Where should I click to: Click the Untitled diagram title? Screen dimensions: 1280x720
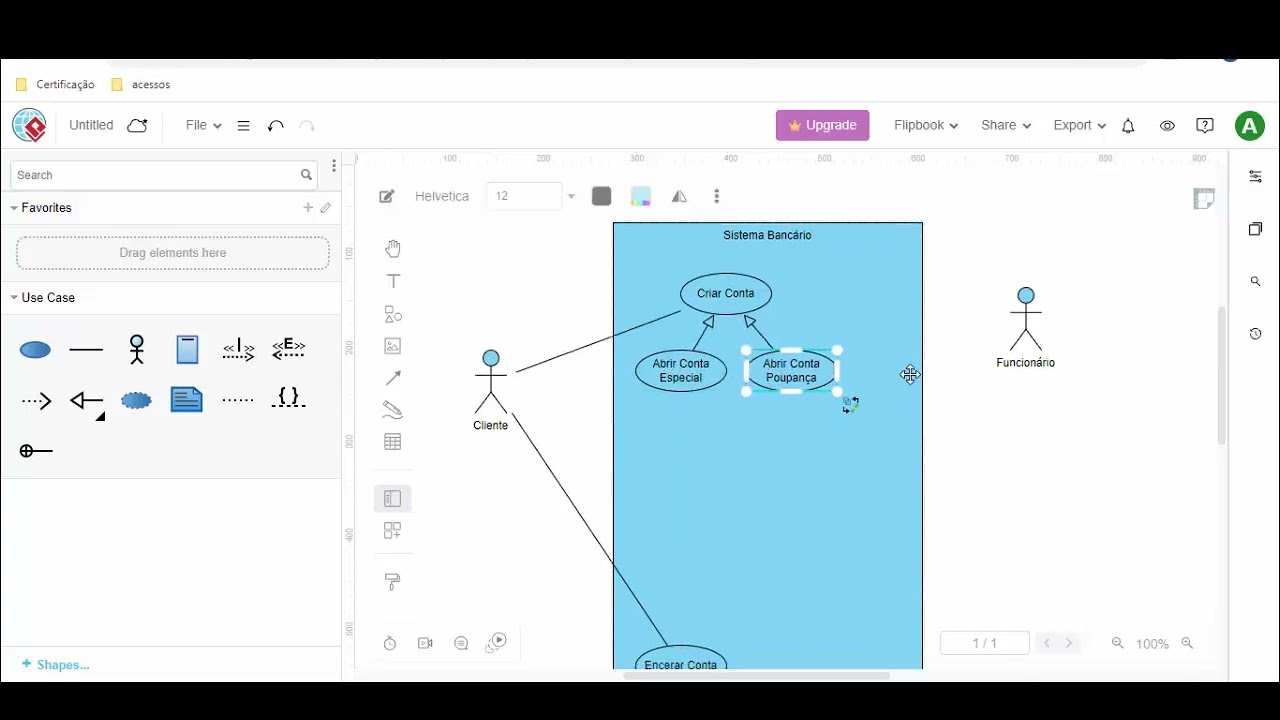coord(91,125)
